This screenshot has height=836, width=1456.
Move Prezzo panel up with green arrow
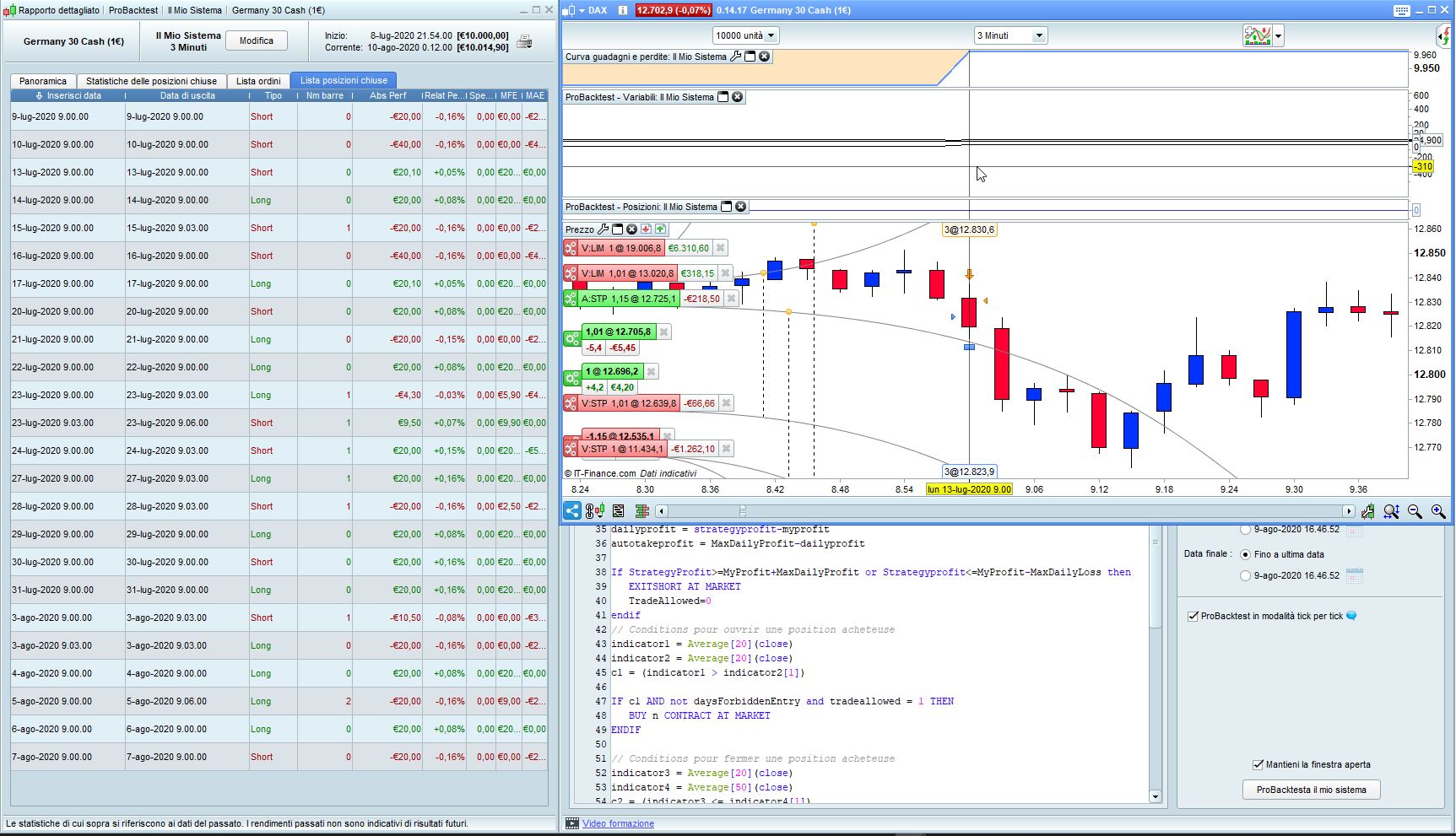[660, 229]
